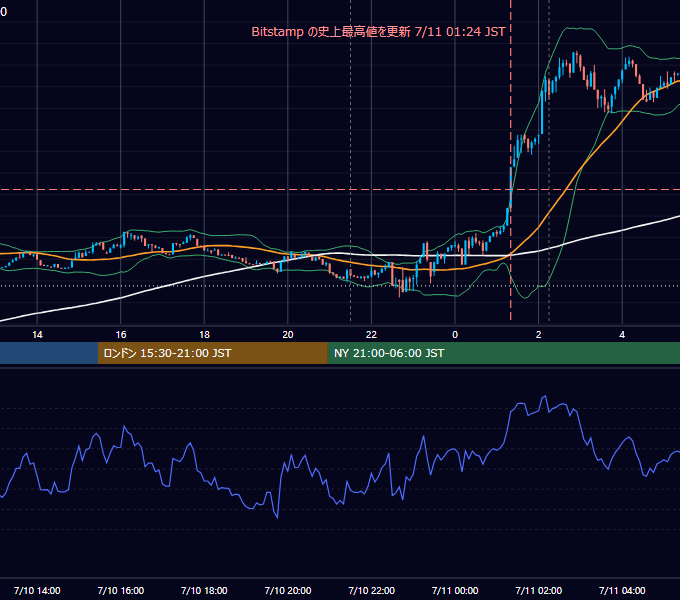Click the 22 hour label on price chart axis
The image size is (680, 600).
[x=371, y=334]
